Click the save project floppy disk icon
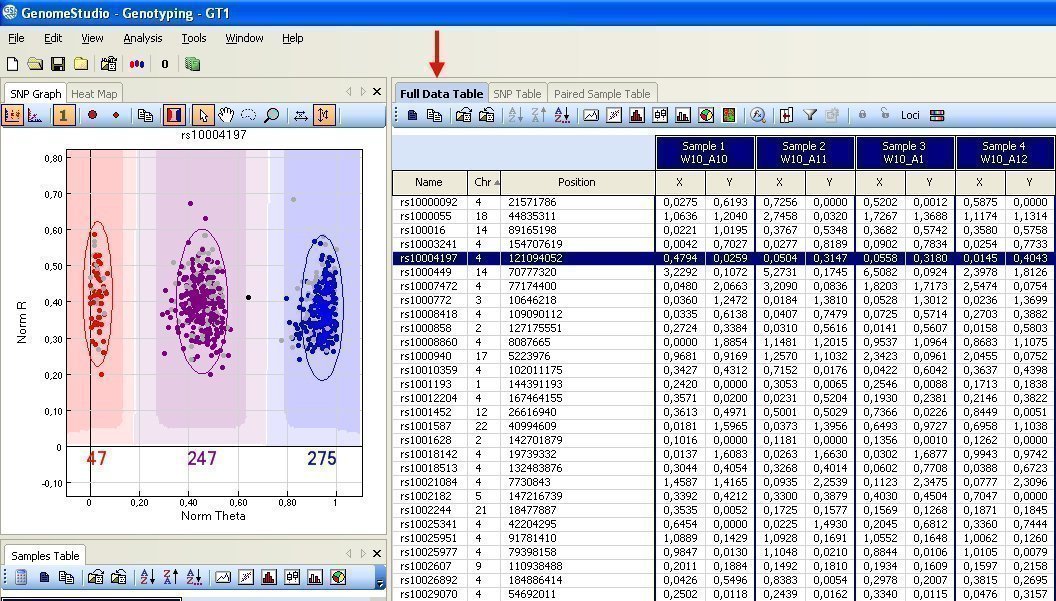This screenshot has height=601, width=1056. (58, 64)
